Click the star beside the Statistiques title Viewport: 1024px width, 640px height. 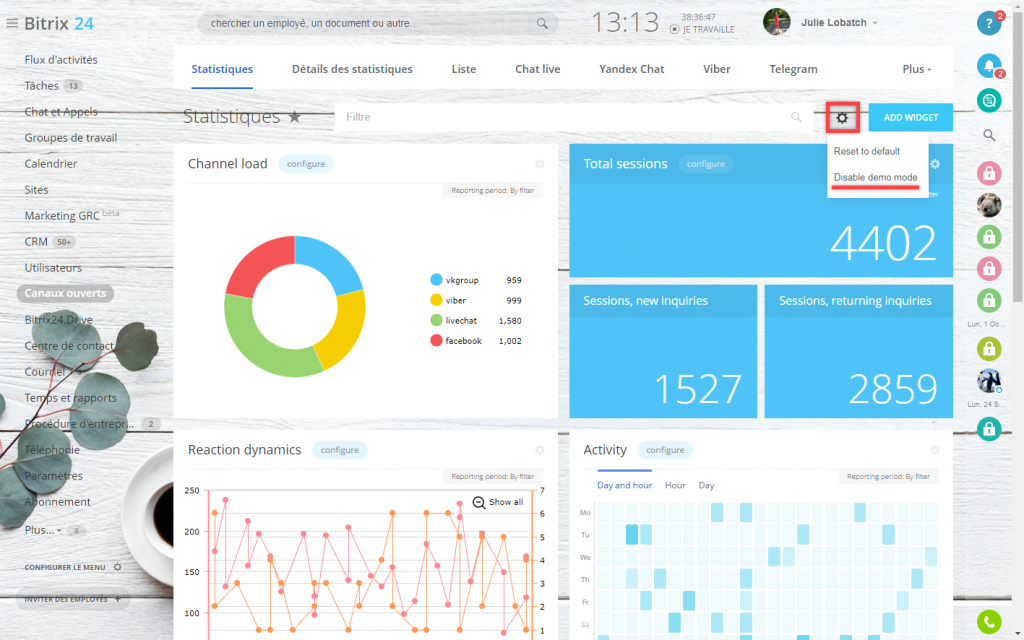[x=295, y=117]
